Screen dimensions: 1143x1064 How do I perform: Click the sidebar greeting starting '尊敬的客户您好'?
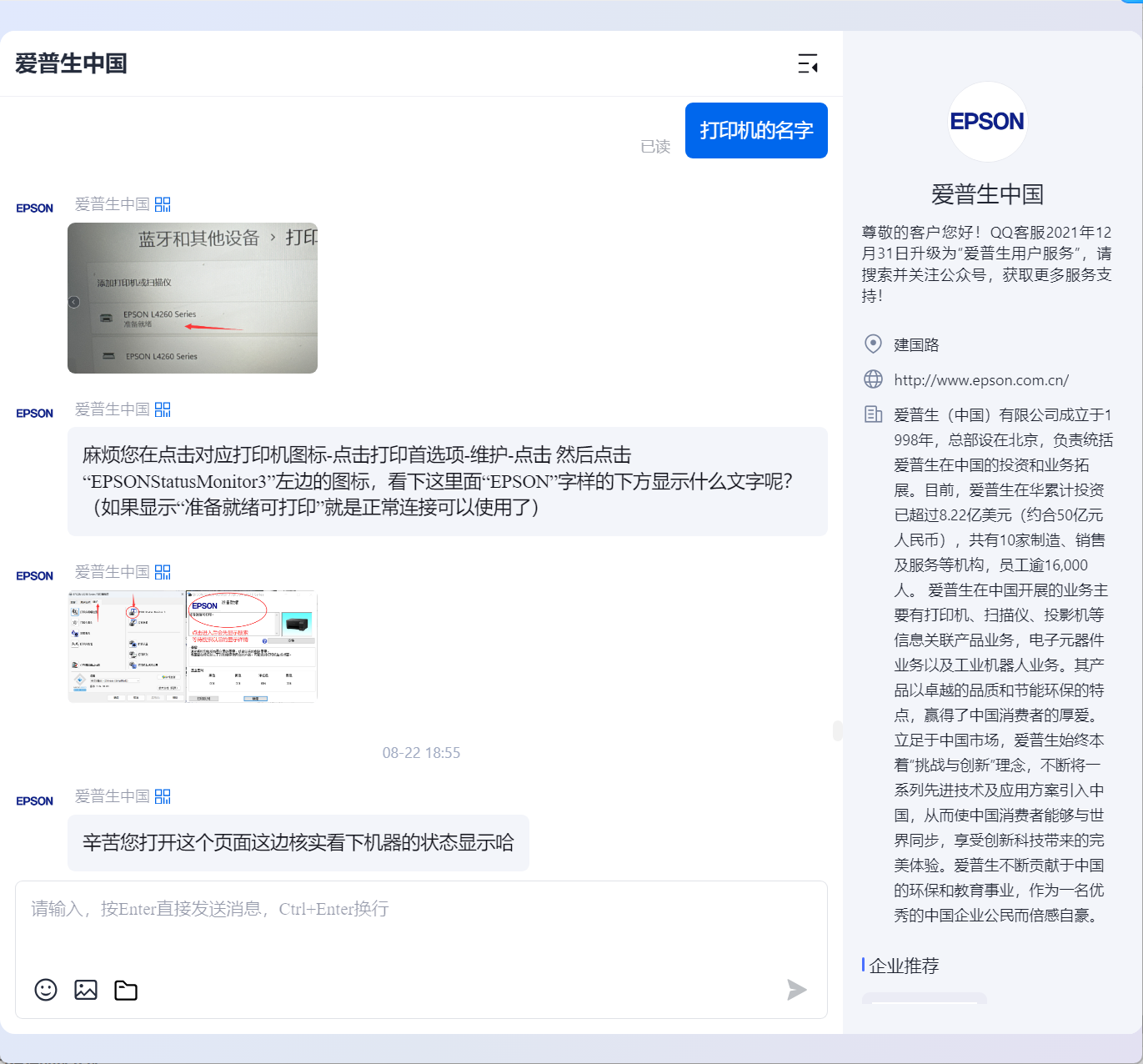987,263
